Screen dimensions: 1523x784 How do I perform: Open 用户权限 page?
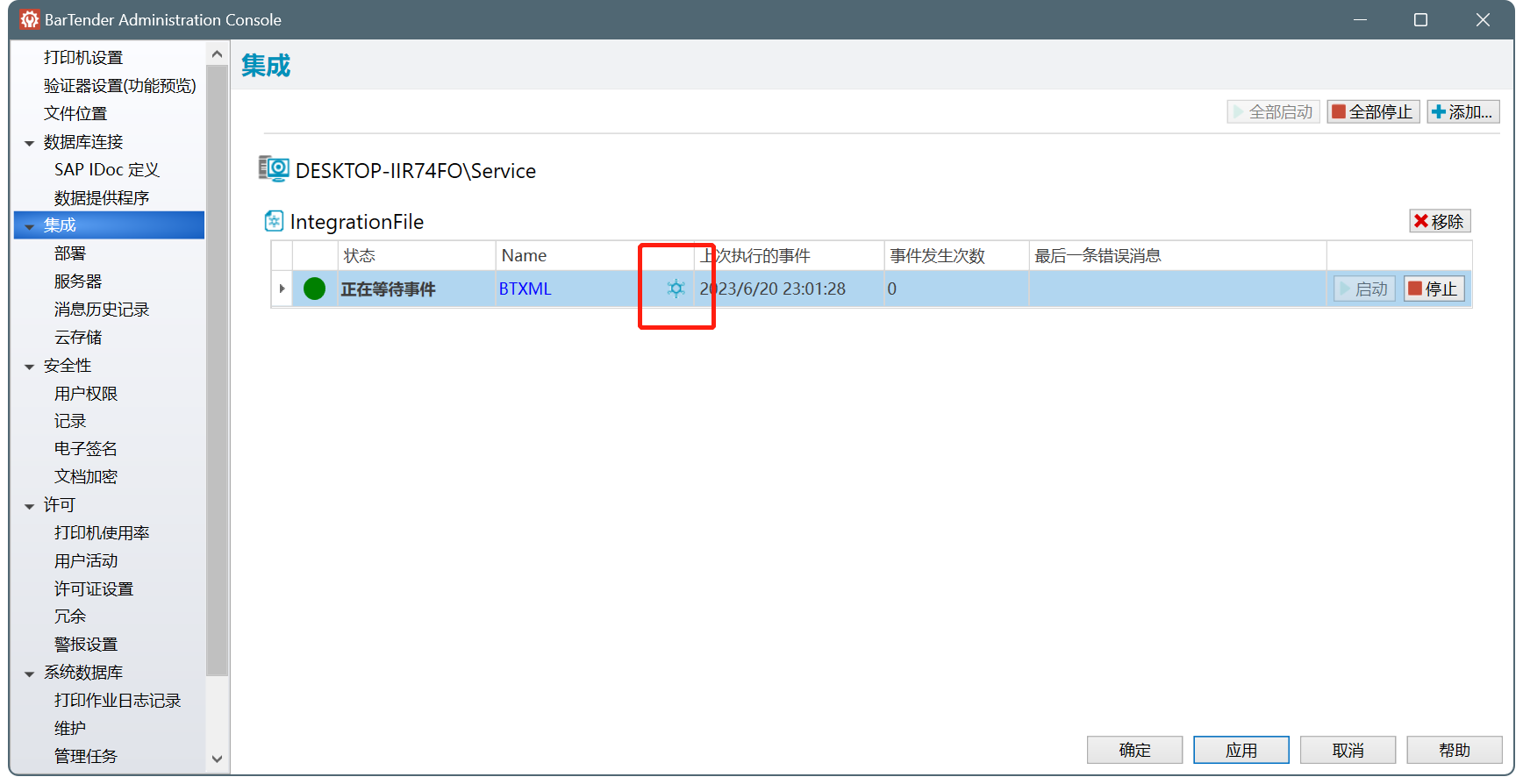(86, 393)
